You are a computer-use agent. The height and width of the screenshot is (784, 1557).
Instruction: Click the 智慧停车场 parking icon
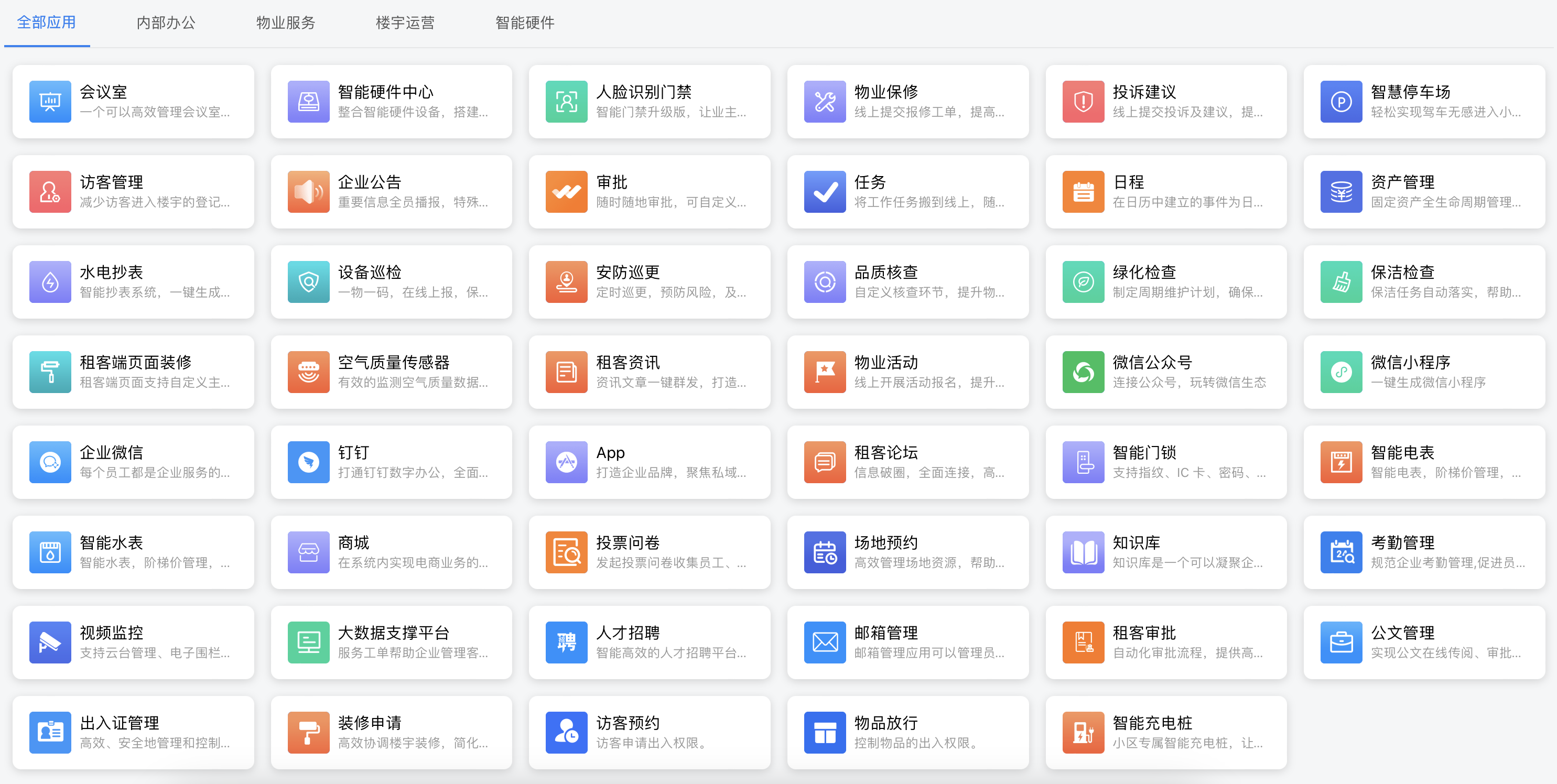point(1340,102)
